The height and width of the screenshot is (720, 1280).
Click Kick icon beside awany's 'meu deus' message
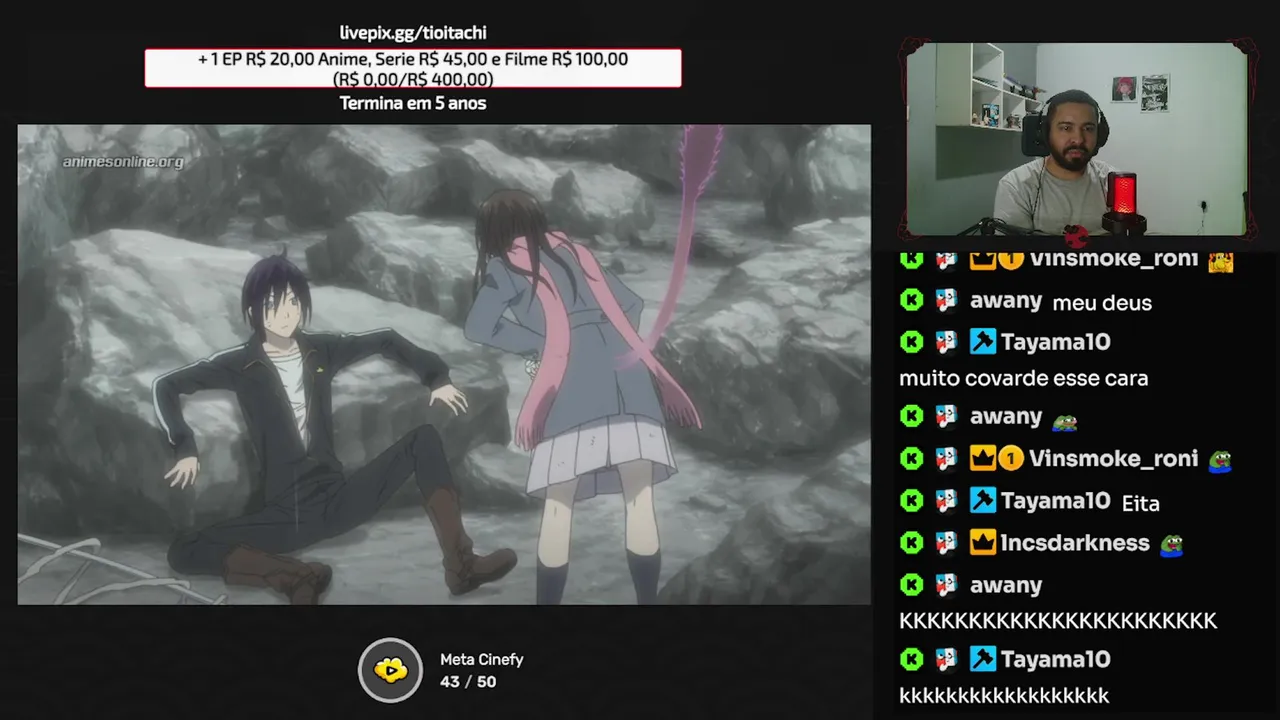pyautogui.click(x=911, y=300)
